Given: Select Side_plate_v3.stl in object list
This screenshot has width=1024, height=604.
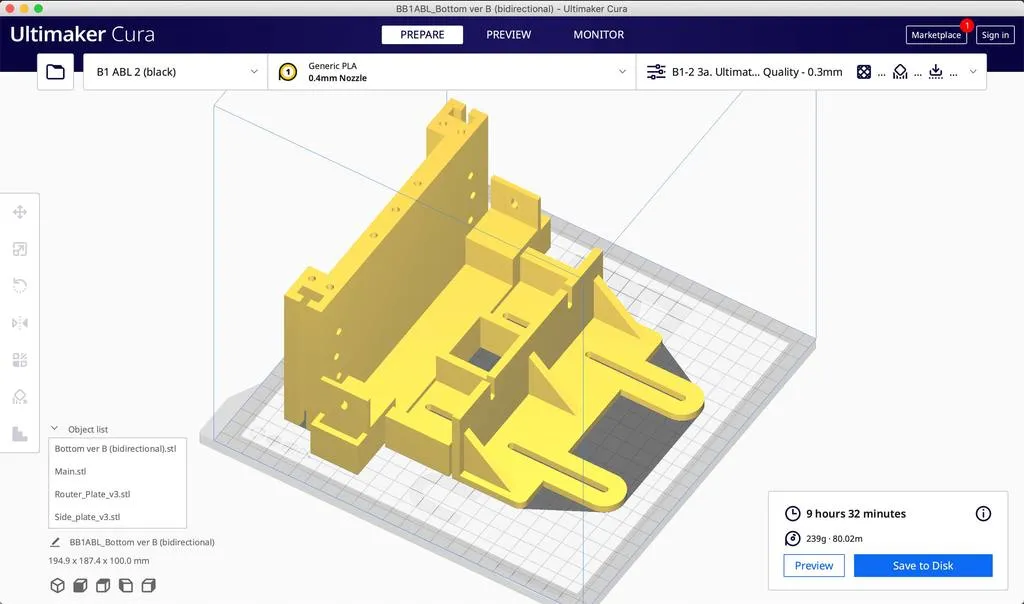Looking at the screenshot, I should pyautogui.click(x=88, y=517).
